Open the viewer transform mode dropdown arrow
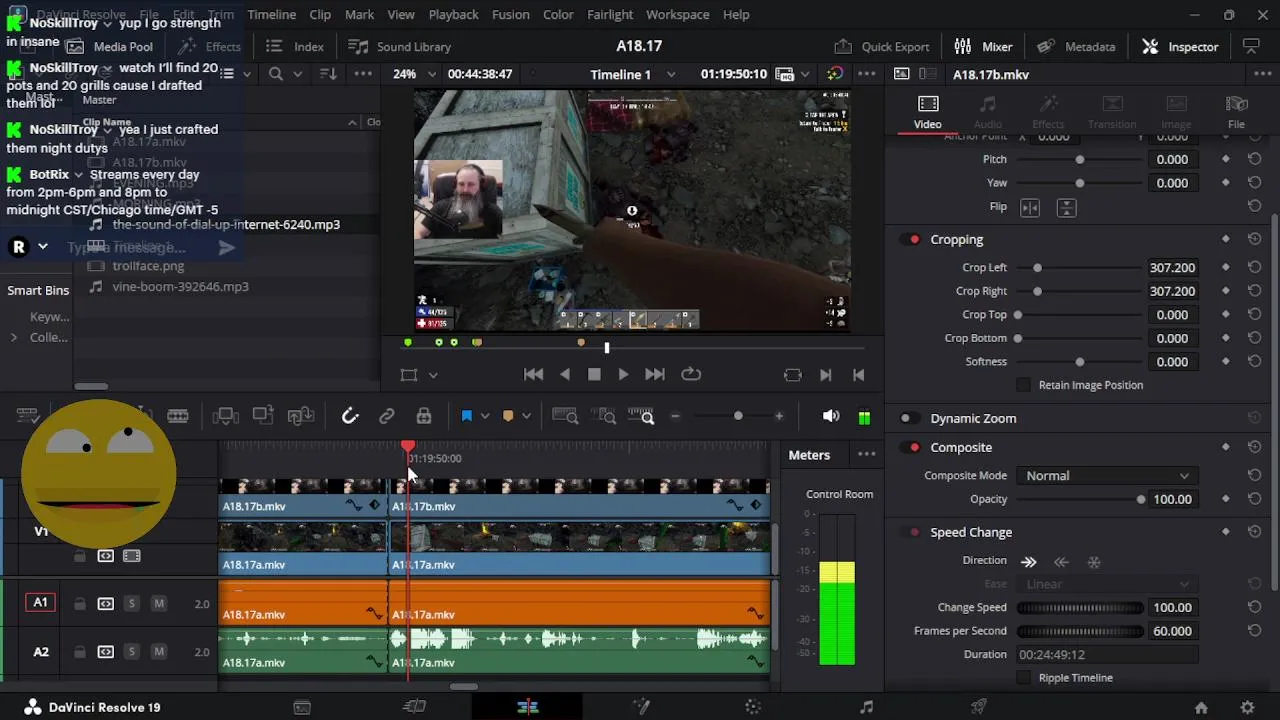 point(433,375)
